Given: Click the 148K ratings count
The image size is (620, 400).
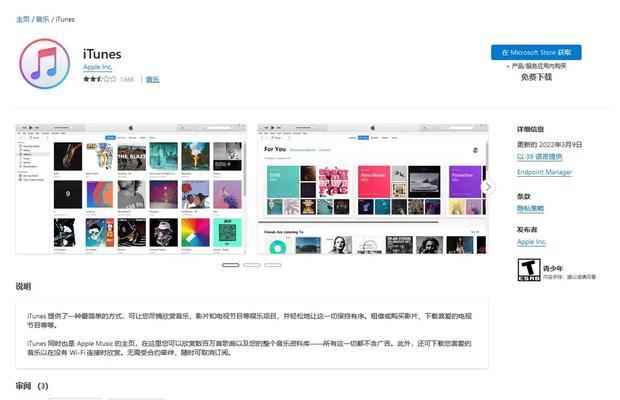Looking at the screenshot, I should 127,79.
